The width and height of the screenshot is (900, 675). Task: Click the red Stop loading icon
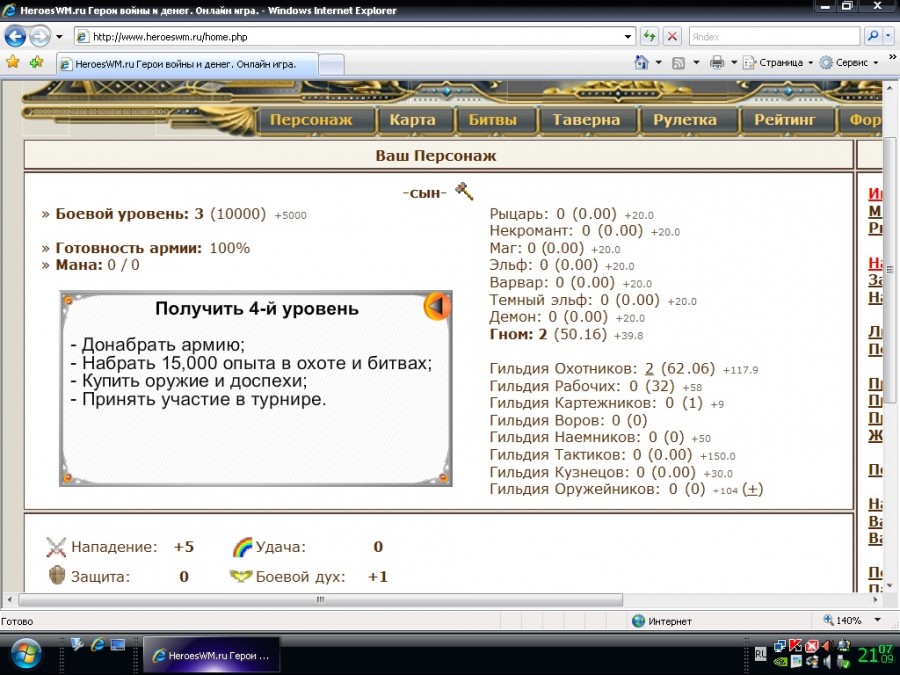[x=672, y=37]
